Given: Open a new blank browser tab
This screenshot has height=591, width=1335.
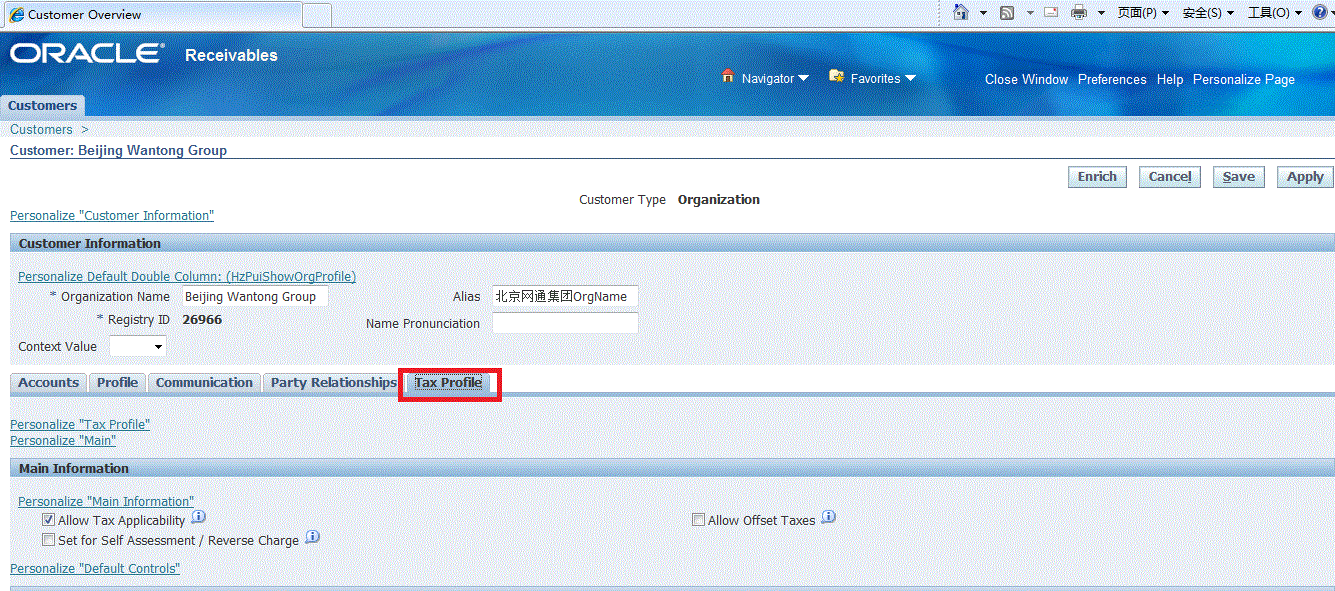Looking at the screenshot, I should (317, 15).
